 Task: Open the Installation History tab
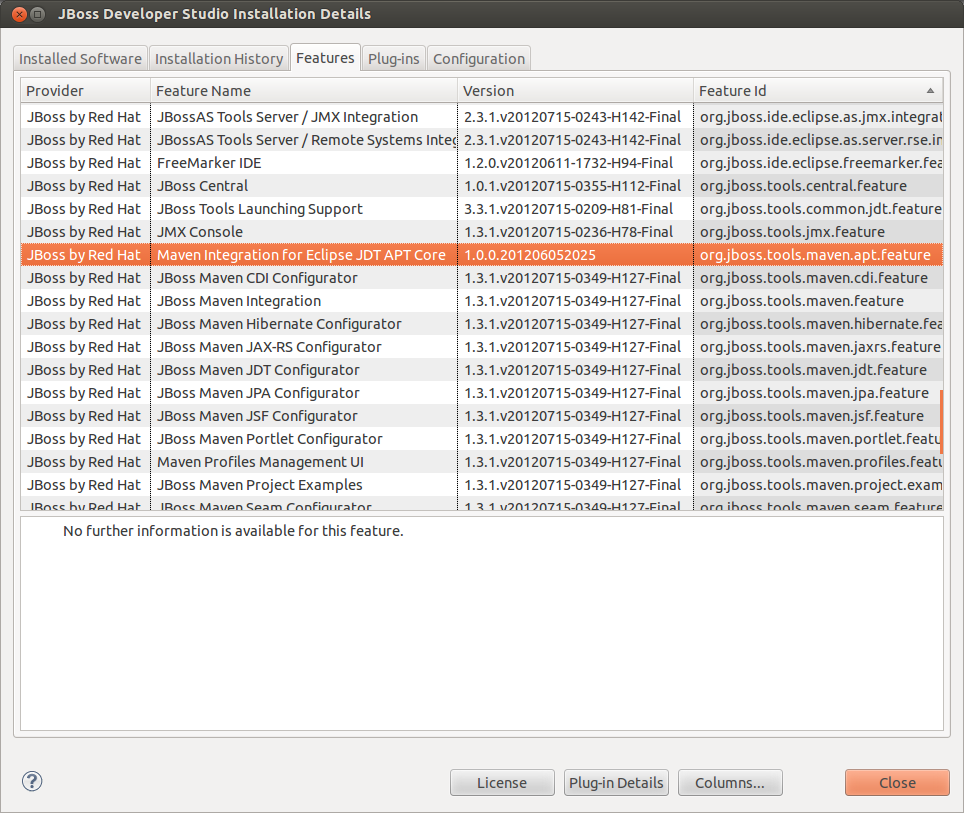[x=219, y=58]
